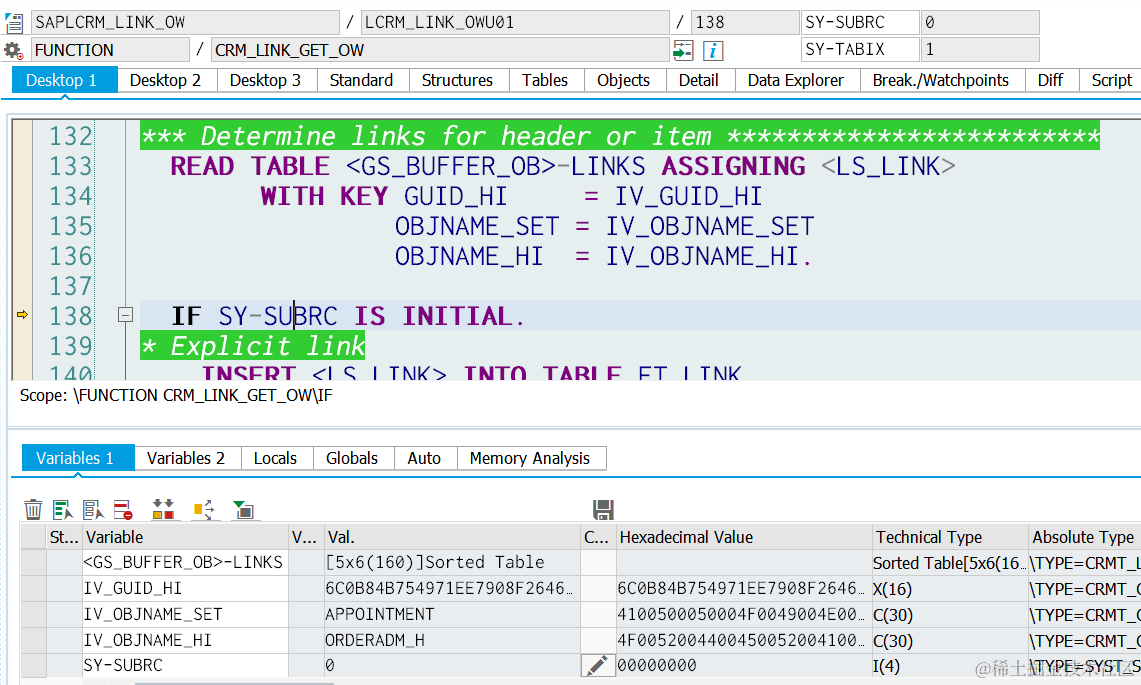1141x685 pixels.
Task: Click the CRM_LINK_GET_OW function name field
Action: 440,50
